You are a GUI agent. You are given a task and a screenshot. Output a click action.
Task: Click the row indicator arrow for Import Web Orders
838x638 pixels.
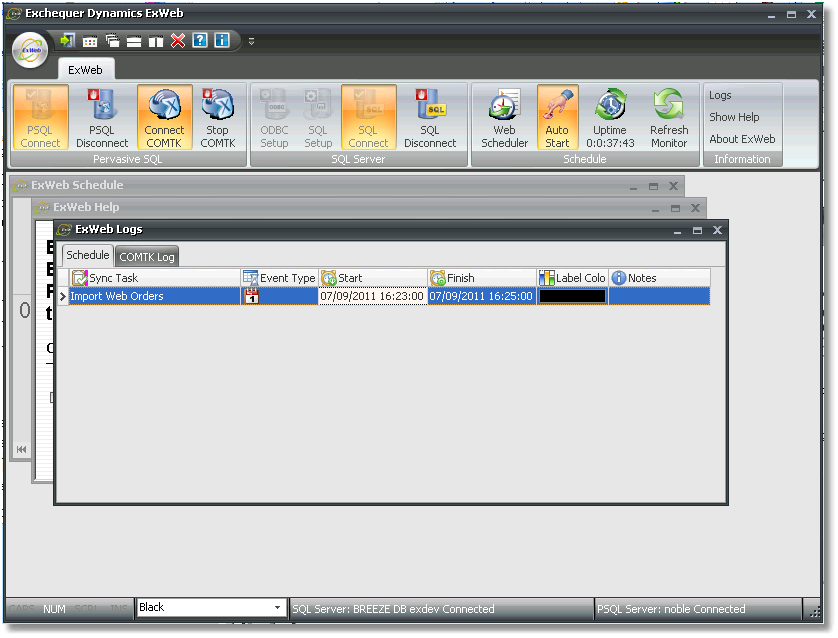click(63, 296)
